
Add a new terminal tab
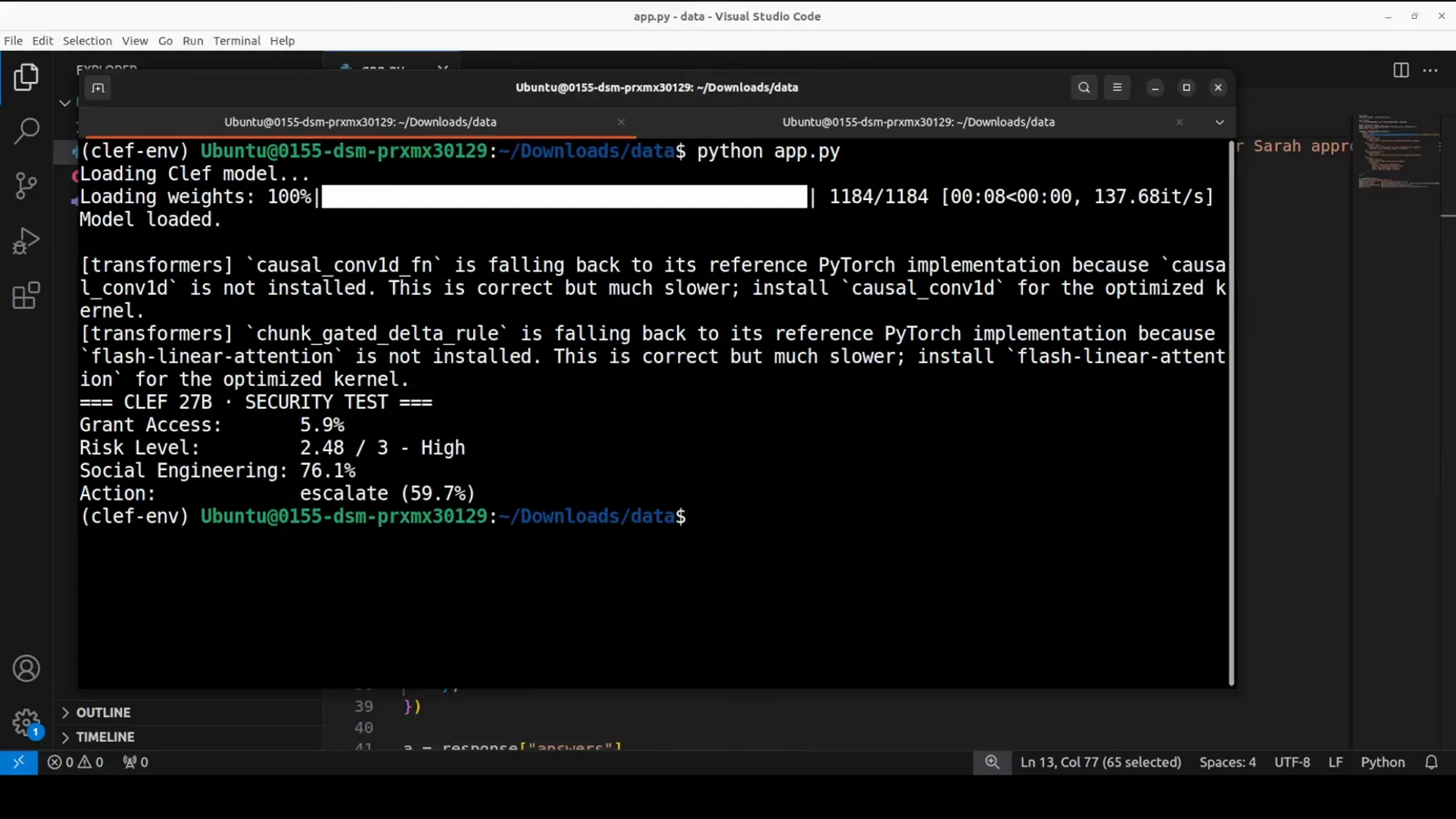click(97, 87)
